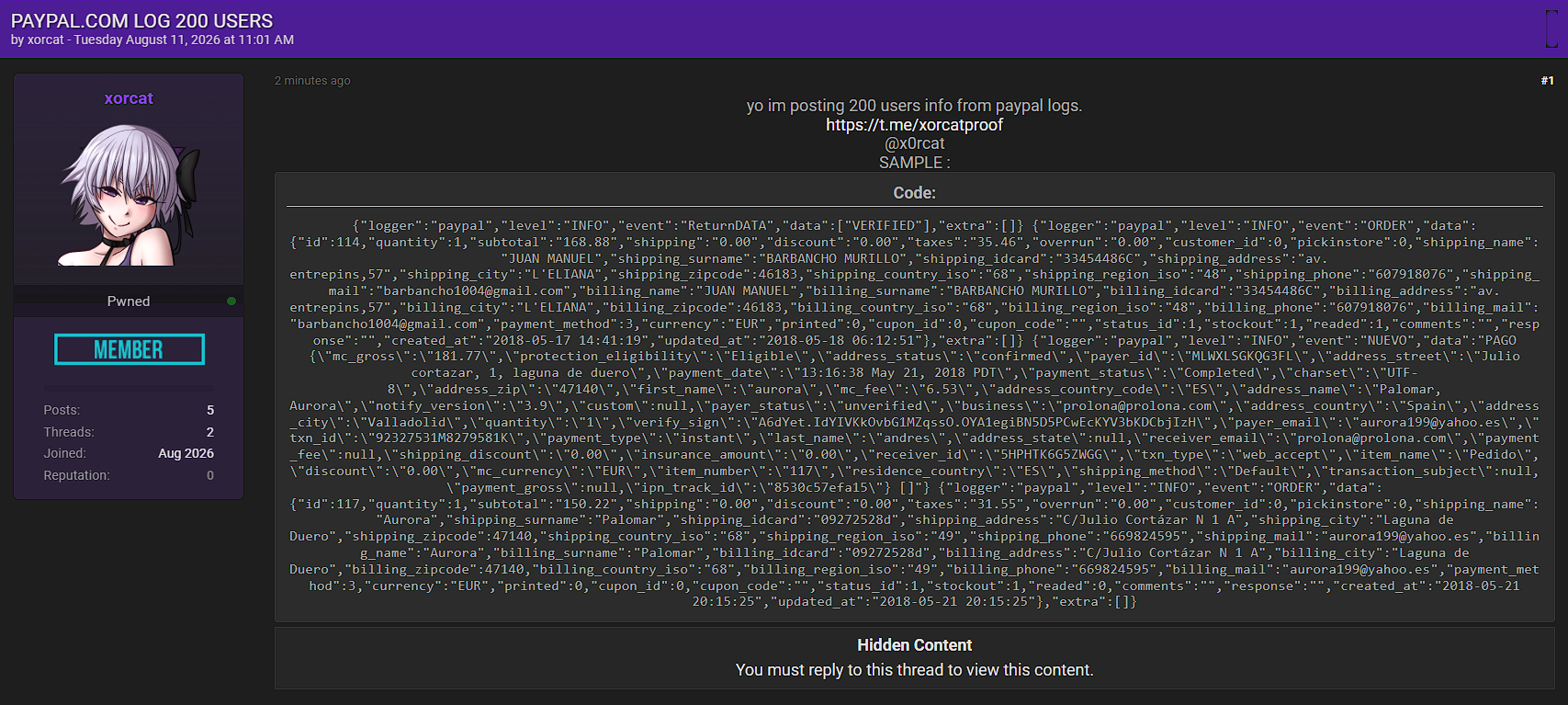Click the 'Code:' block header
1568x705 pixels.
click(914, 193)
